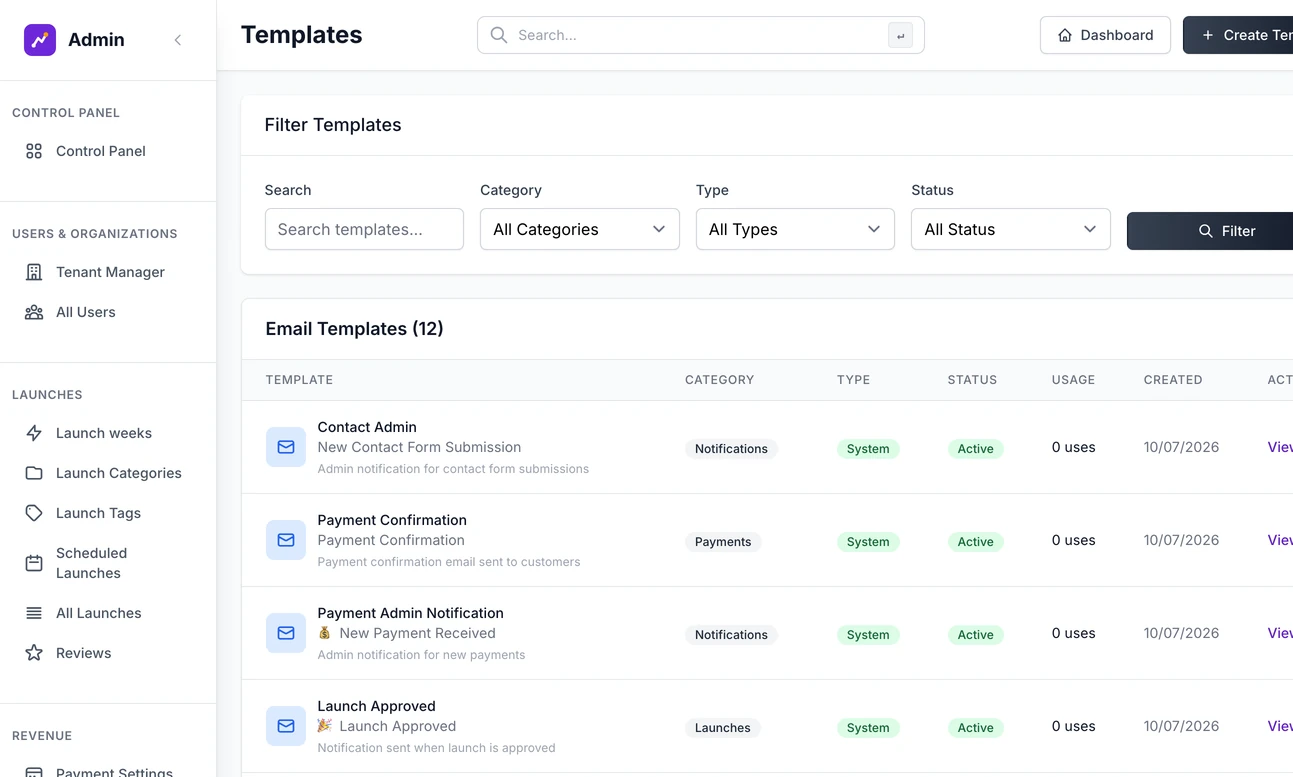Screen dimensions: 1293x777
Task: Click the Create Template button
Action: click(x=1238, y=35)
